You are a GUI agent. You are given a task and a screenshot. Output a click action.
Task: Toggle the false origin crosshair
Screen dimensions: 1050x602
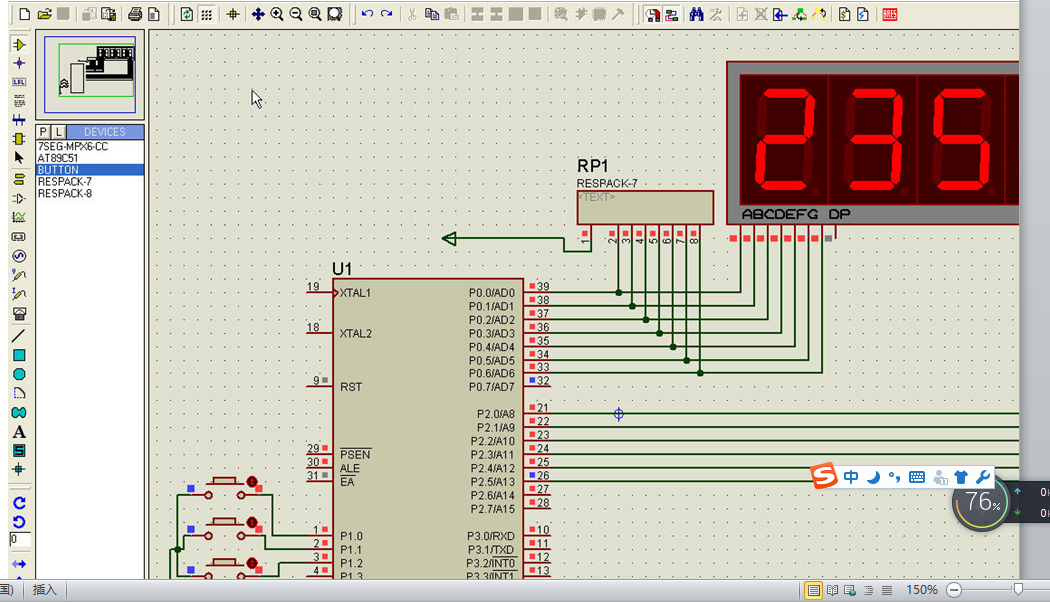(x=233, y=14)
